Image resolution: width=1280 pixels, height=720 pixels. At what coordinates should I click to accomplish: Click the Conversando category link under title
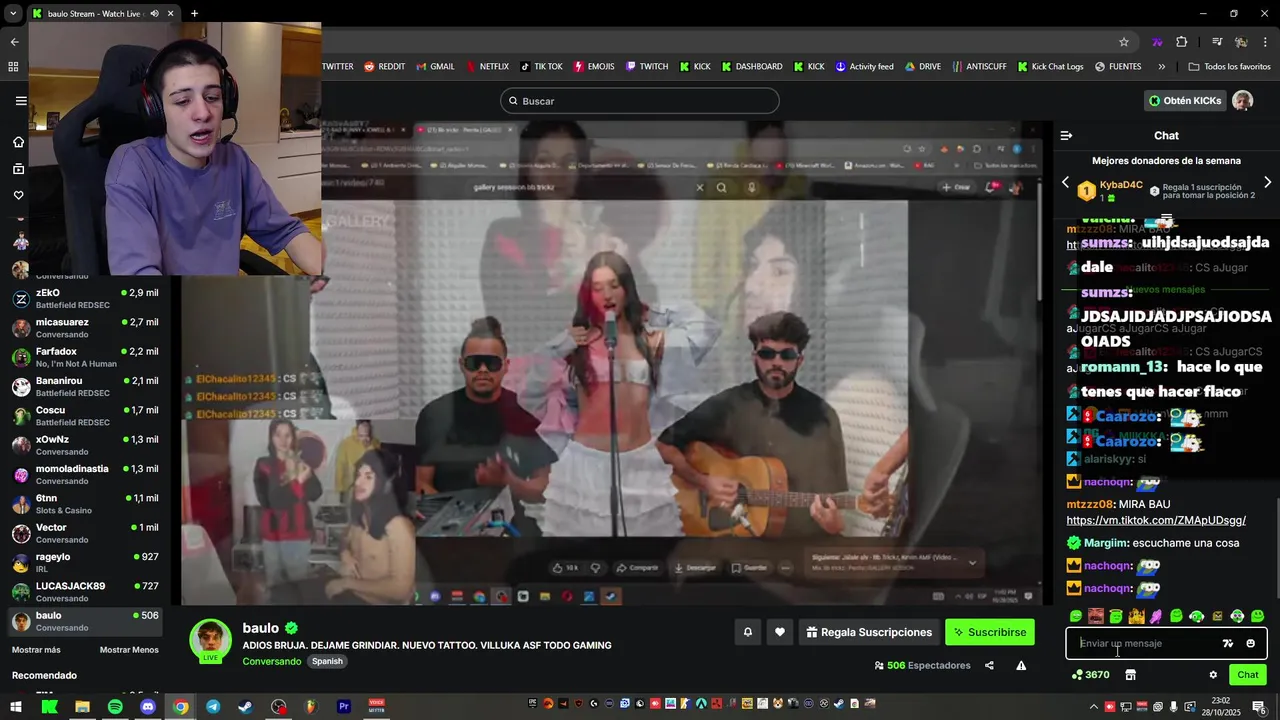pyautogui.click(x=271, y=661)
